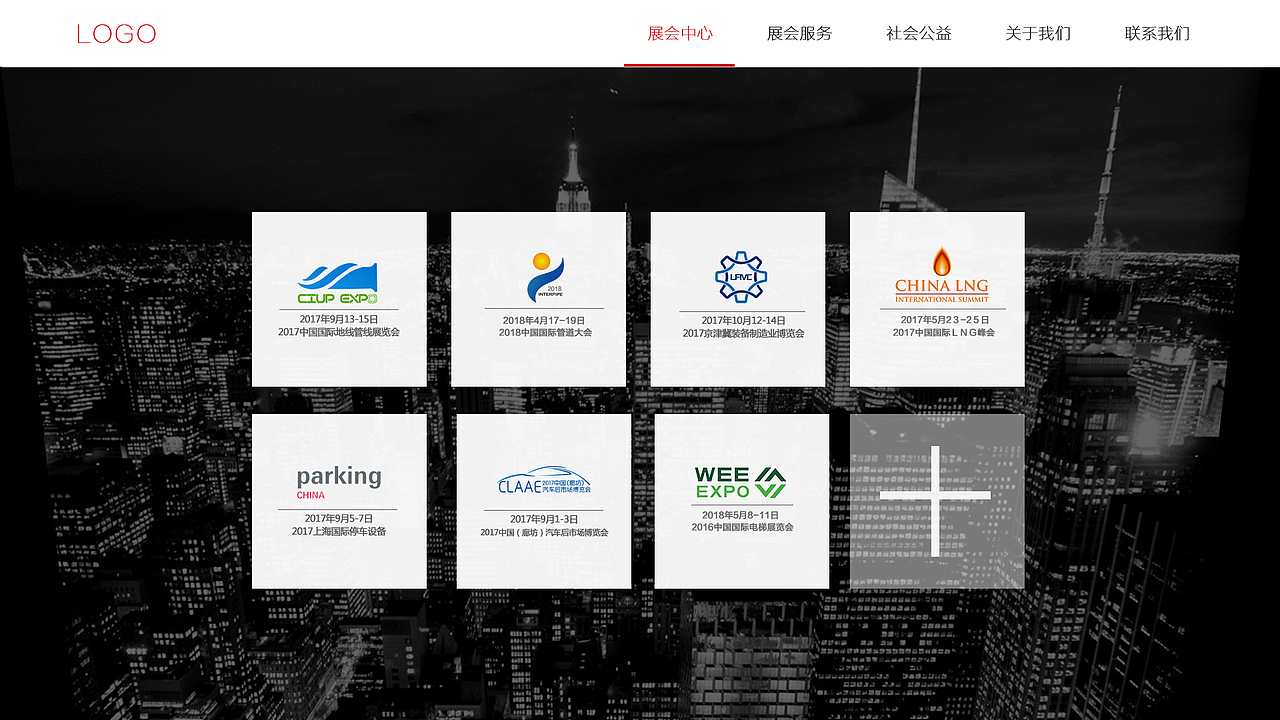Open 2018中国国际管道大会 title text
Viewport: 1280px width, 720px height.
point(545,333)
